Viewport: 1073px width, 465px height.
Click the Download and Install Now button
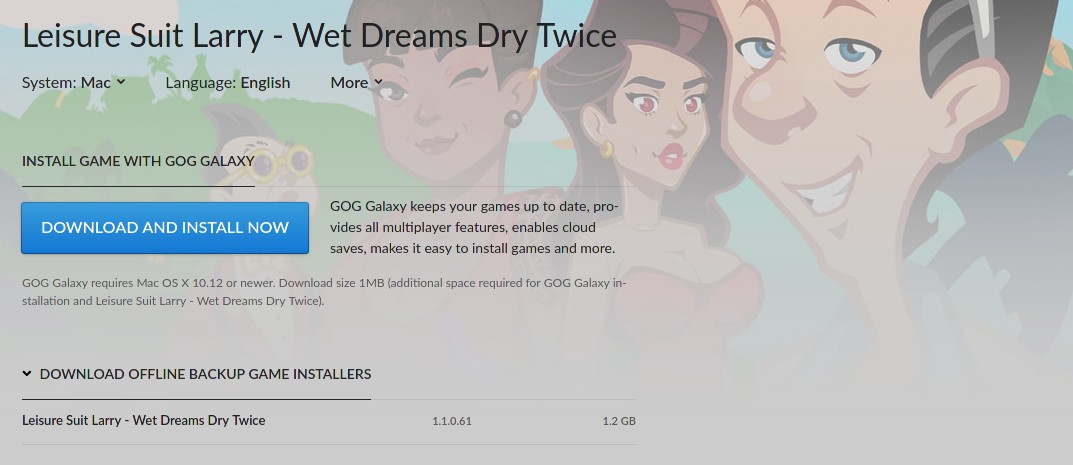pos(165,228)
